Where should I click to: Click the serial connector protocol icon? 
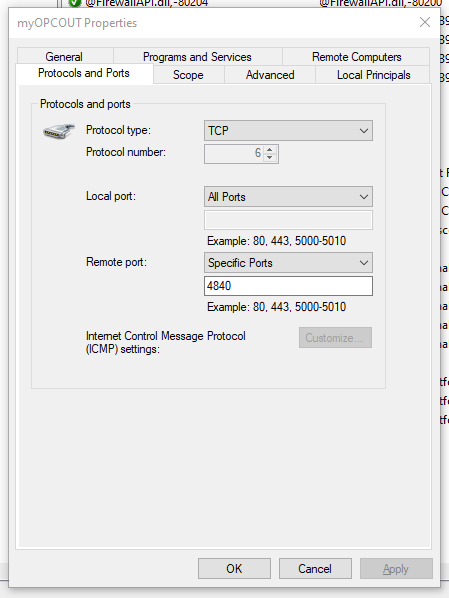58,132
